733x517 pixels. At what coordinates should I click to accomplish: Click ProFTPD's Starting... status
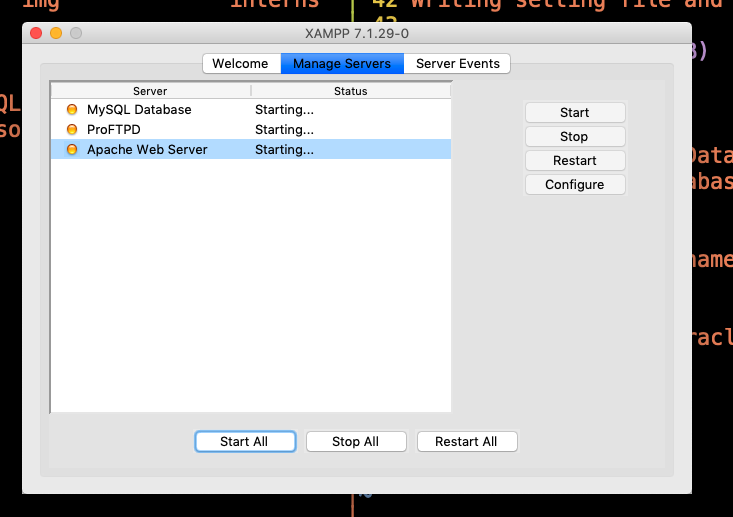pyautogui.click(x=284, y=129)
